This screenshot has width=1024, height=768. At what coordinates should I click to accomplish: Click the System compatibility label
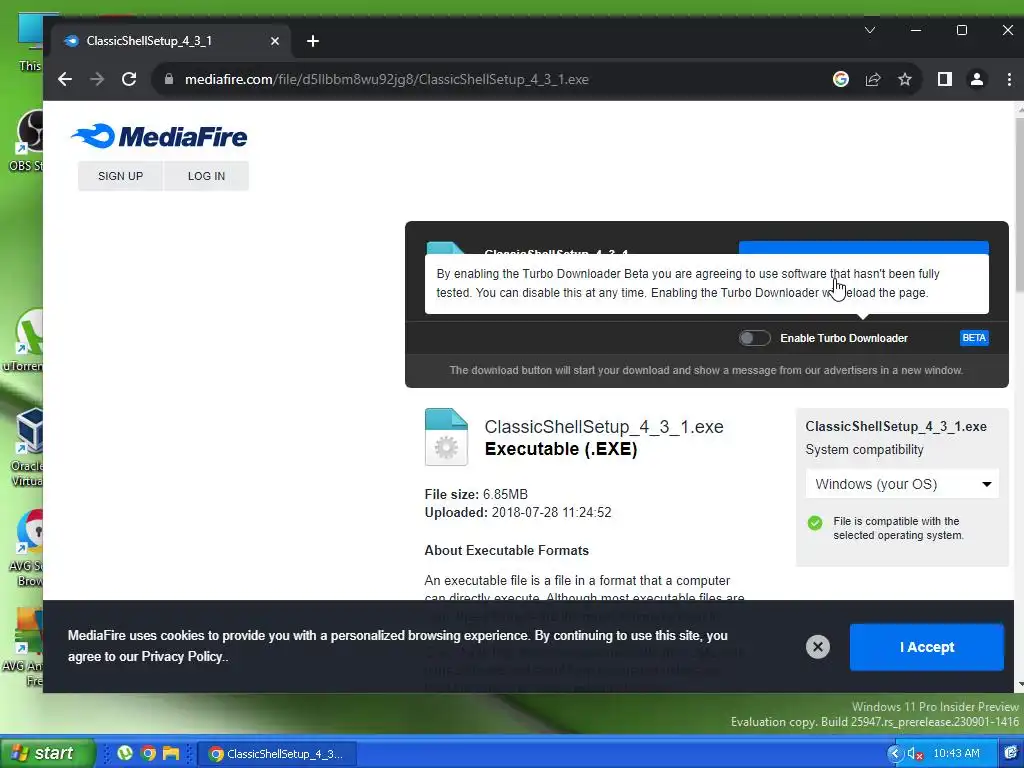[x=864, y=450]
